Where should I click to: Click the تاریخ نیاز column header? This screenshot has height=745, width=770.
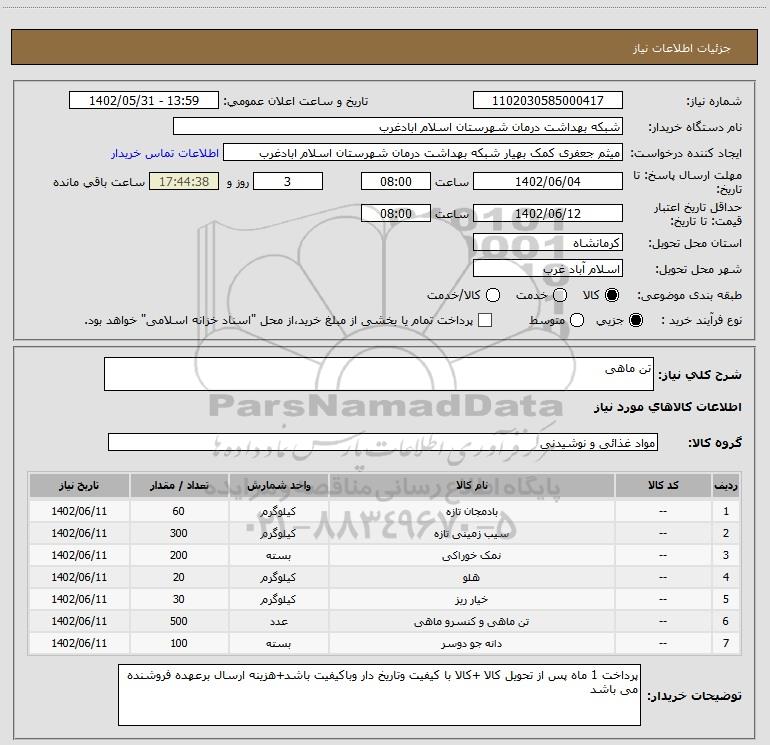tap(79, 485)
